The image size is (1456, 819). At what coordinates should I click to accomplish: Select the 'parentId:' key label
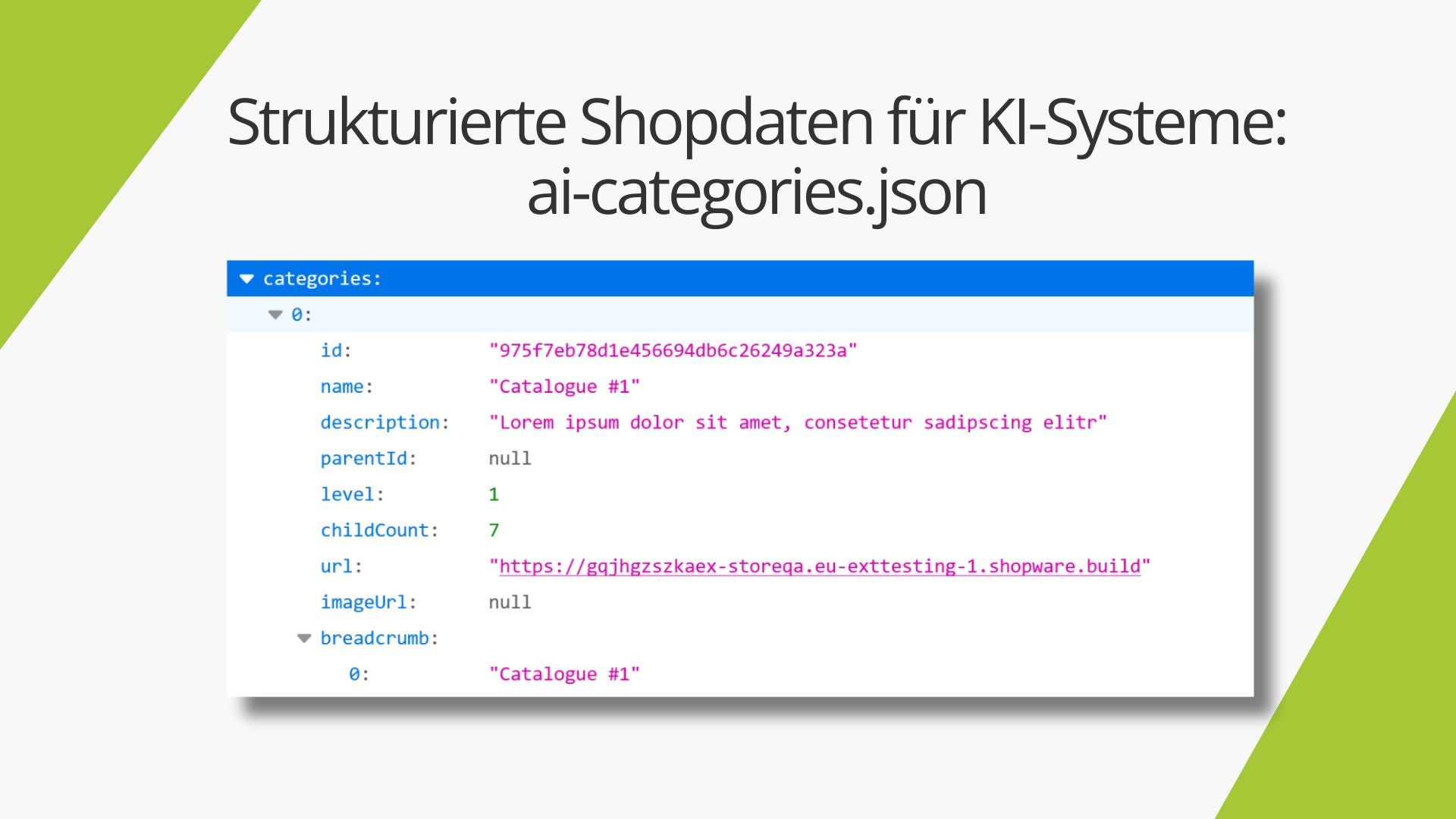coord(369,459)
